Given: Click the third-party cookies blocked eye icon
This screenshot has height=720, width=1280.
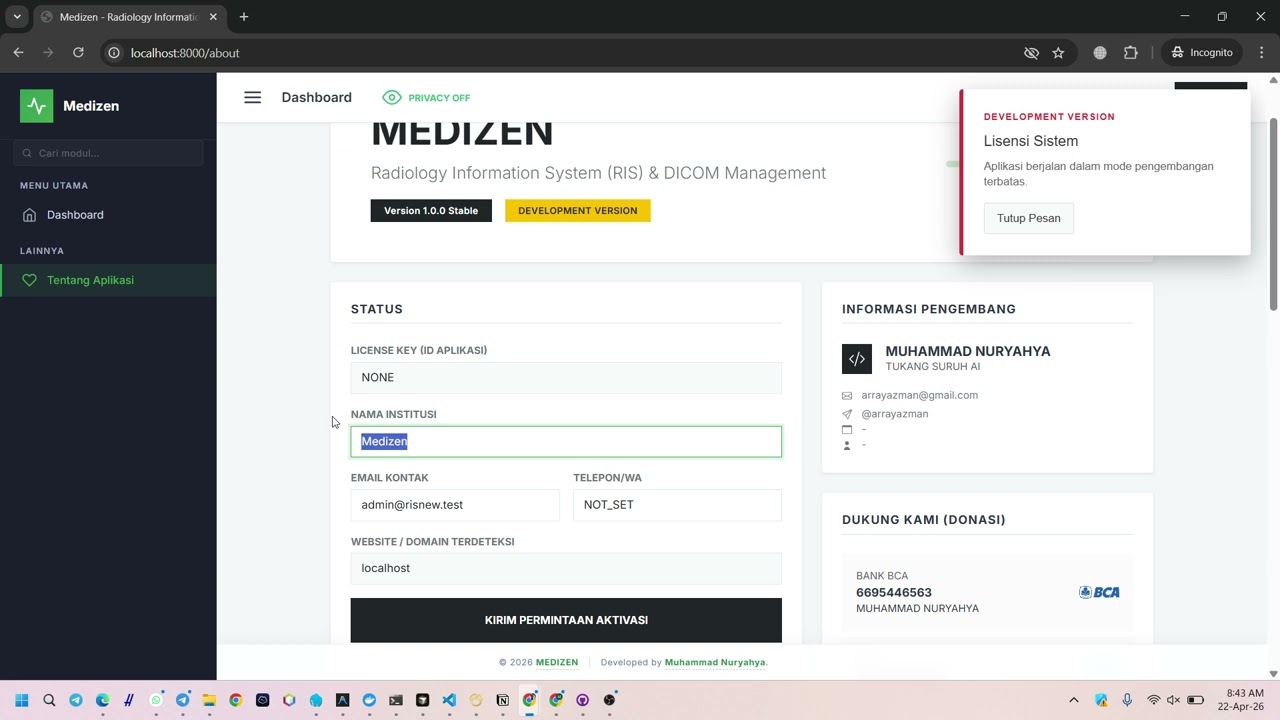Looking at the screenshot, I should point(1031,53).
